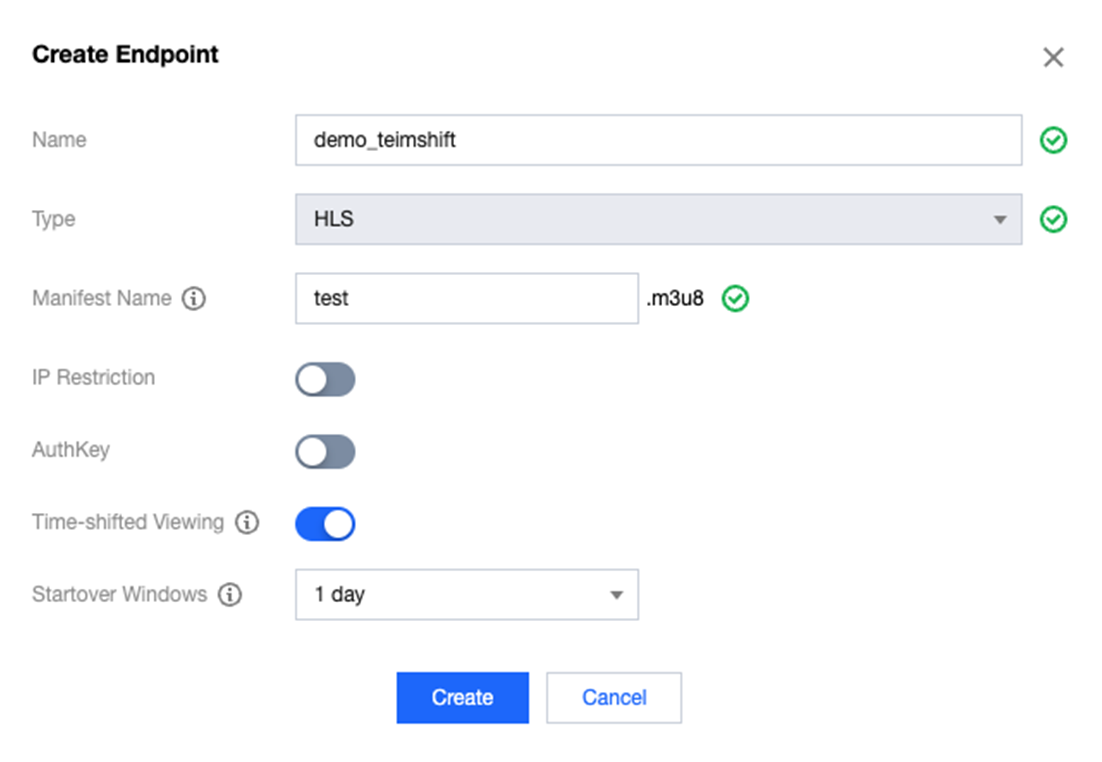Disable the Time-shifted Viewing toggle
Viewport: 1102px width, 762px height.
325,523
